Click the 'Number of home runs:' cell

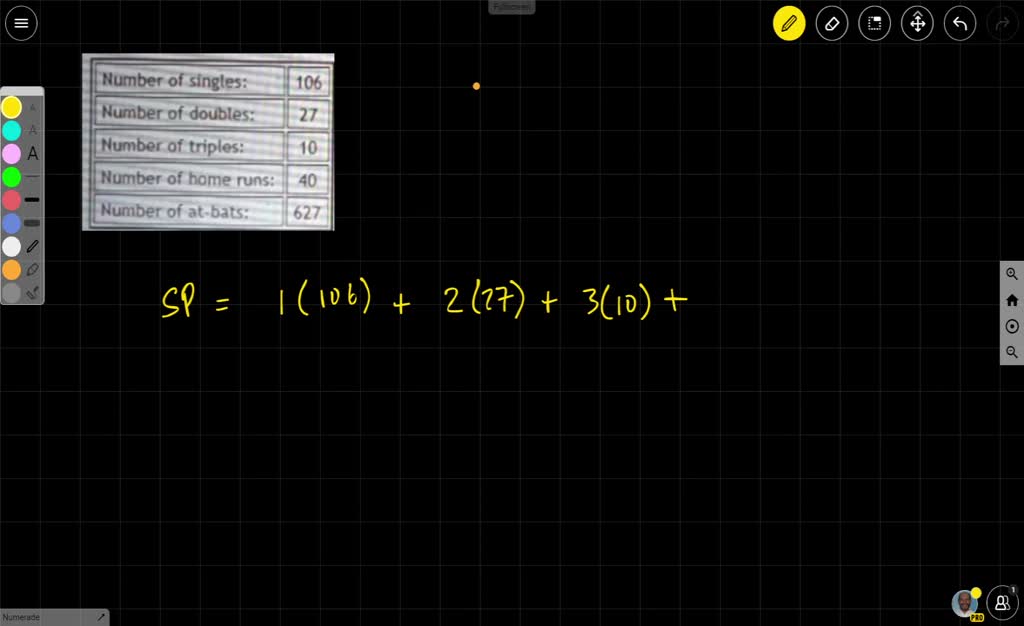pos(189,178)
